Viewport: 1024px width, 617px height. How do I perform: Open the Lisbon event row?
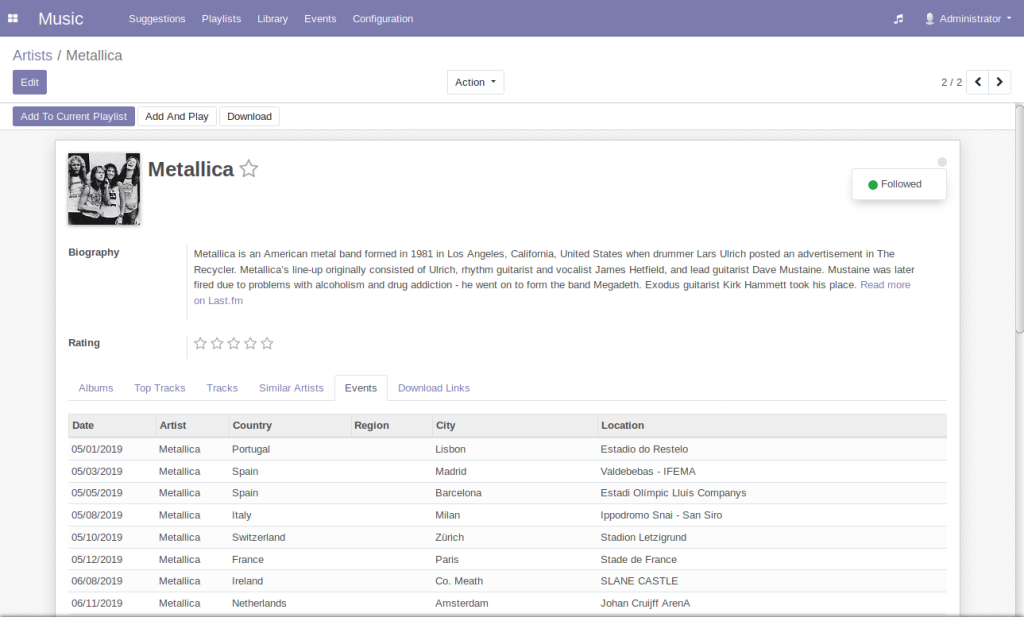(x=450, y=449)
